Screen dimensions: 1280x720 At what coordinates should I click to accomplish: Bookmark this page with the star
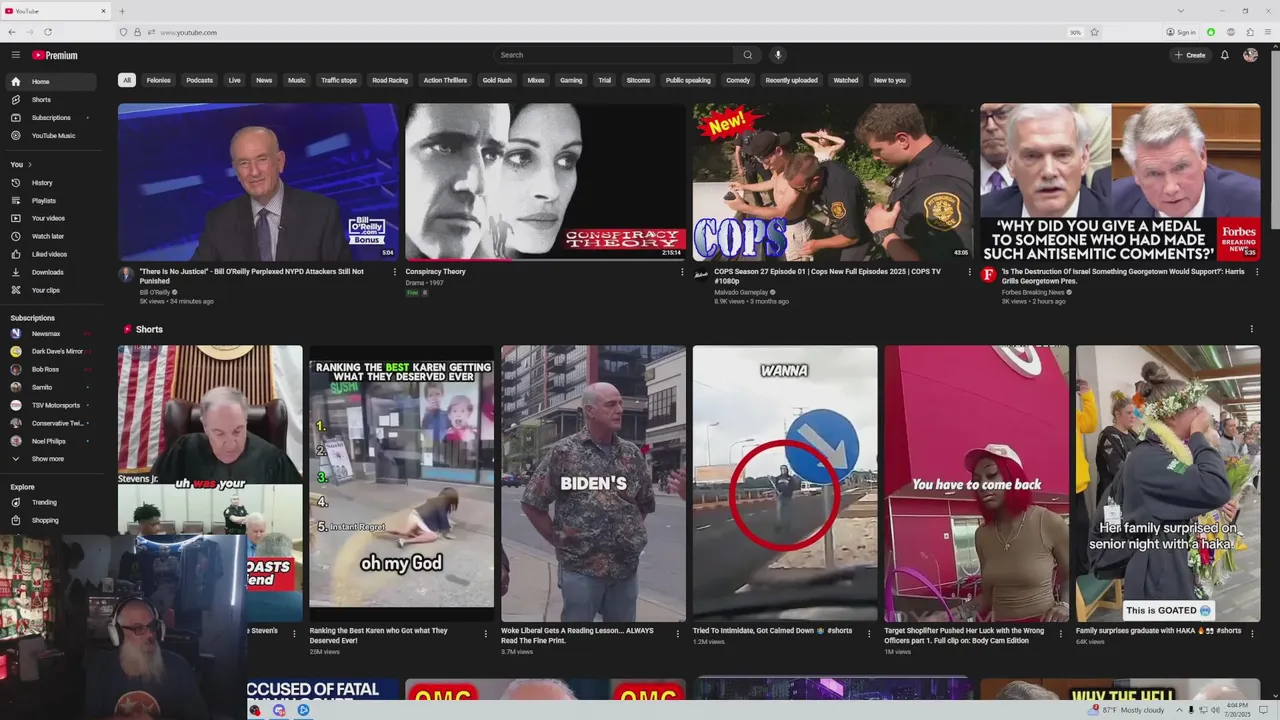[1094, 32]
